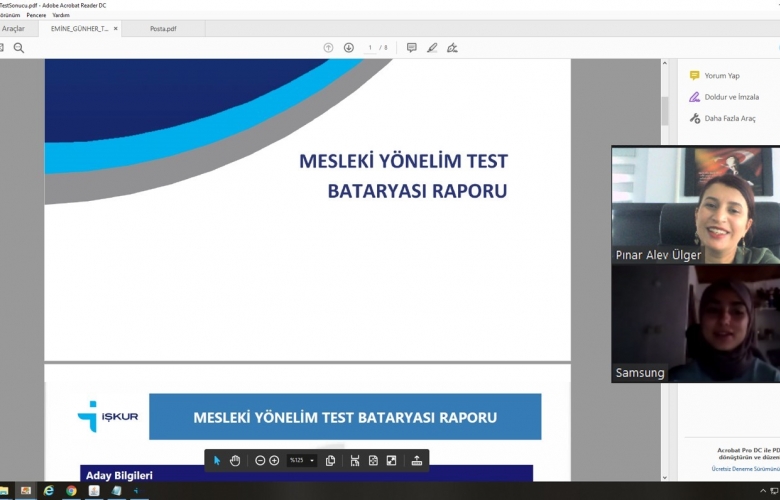Select the EMİNE_GÜNHER document tab

click(80, 29)
